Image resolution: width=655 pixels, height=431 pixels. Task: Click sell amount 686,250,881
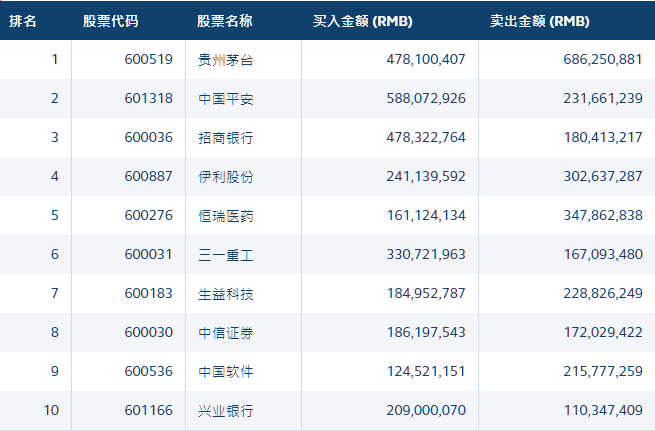[603, 59]
